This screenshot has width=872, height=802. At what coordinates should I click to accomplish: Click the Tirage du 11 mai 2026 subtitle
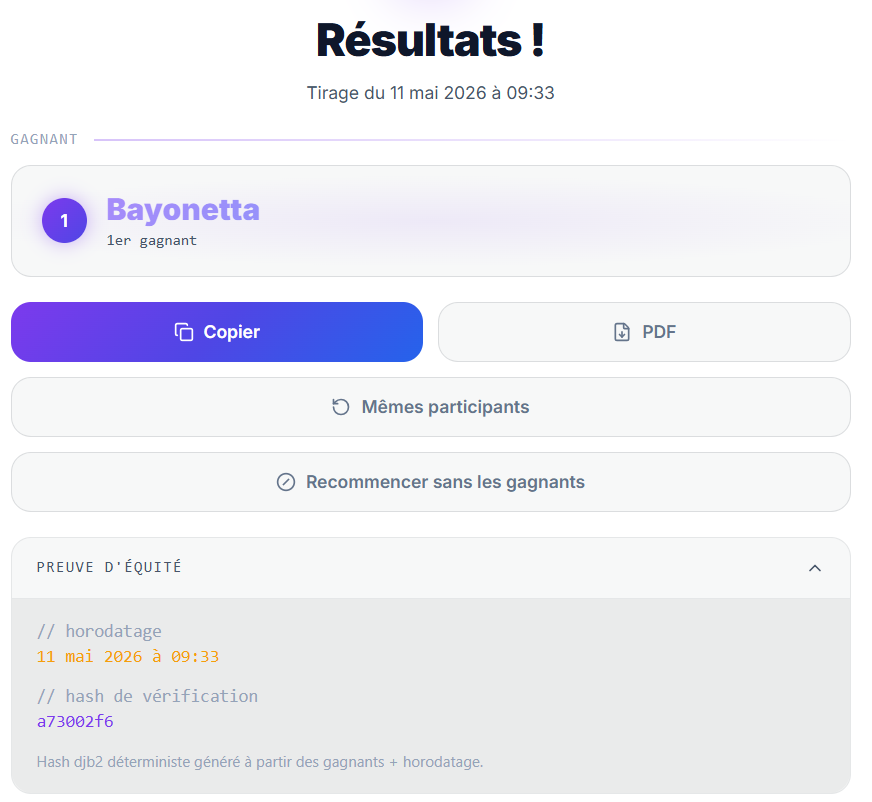431,93
